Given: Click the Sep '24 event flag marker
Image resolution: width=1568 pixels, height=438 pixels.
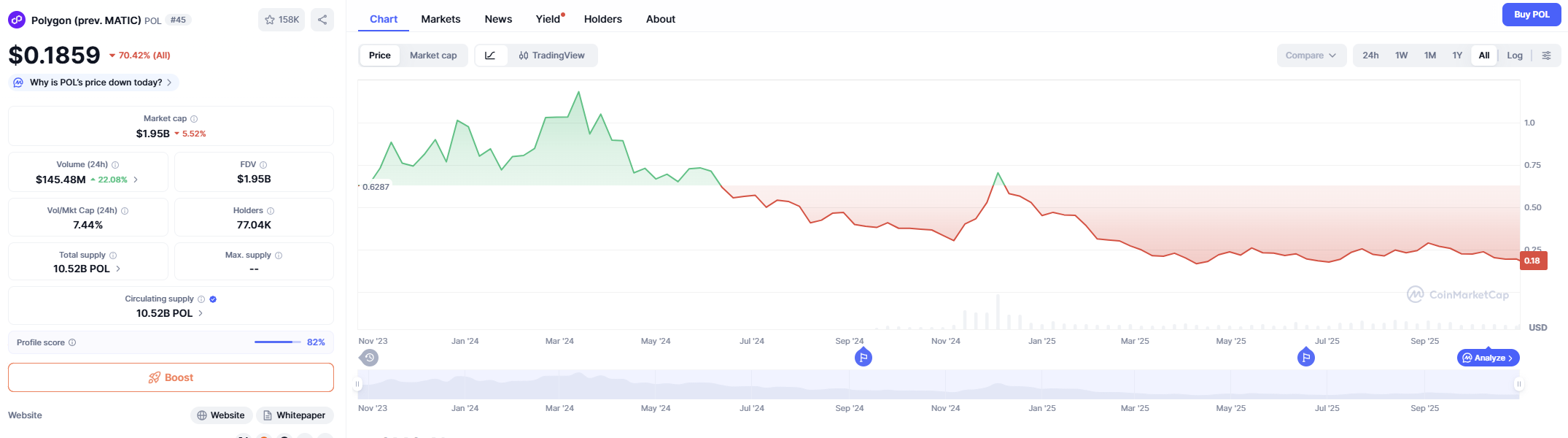Looking at the screenshot, I should pos(863,358).
